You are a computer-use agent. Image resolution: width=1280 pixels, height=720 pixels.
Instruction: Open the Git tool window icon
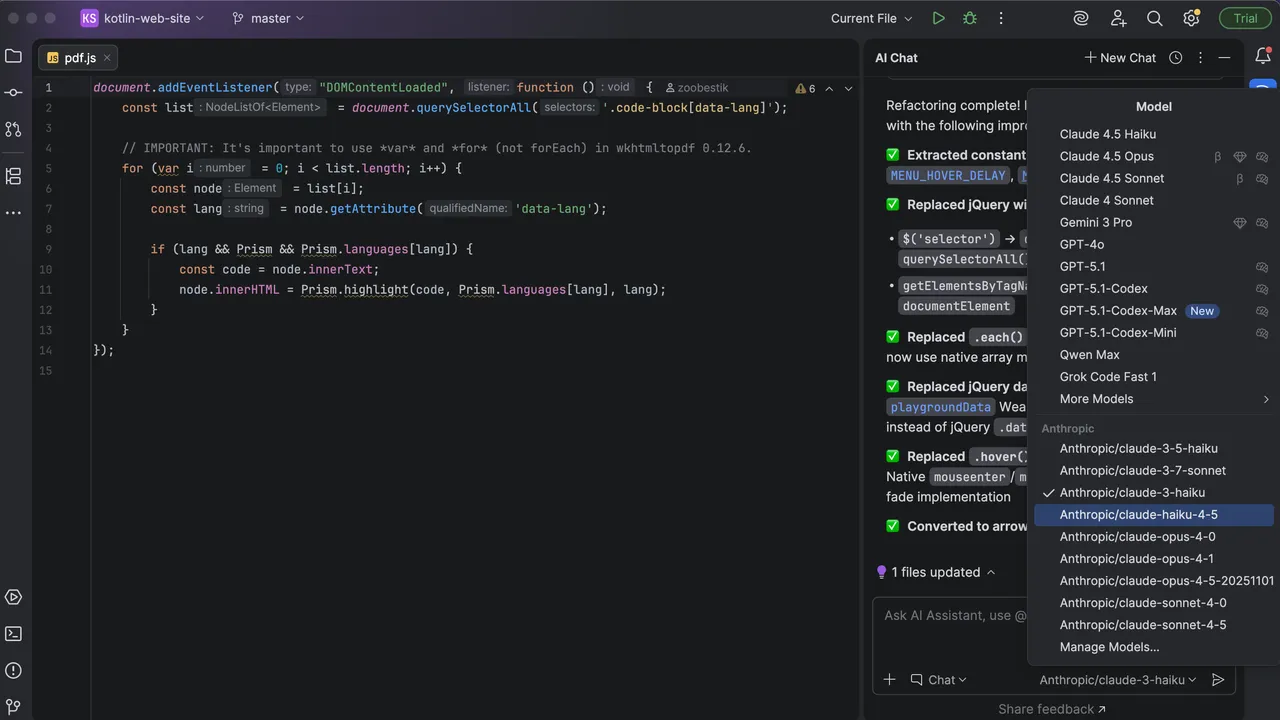(x=13, y=708)
